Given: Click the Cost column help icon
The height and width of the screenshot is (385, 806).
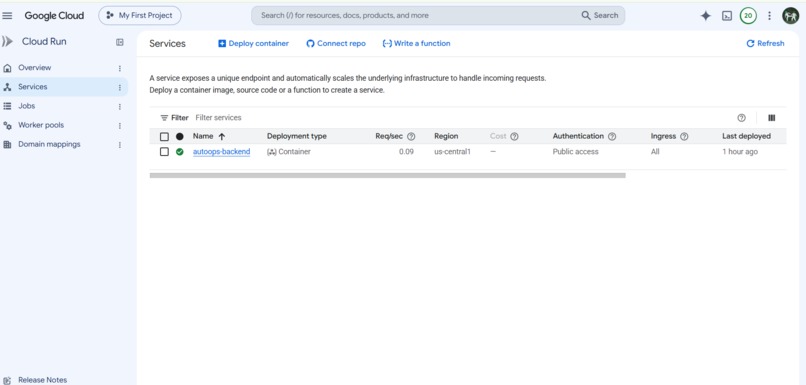Looking at the screenshot, I should click(x=514, y=137).
